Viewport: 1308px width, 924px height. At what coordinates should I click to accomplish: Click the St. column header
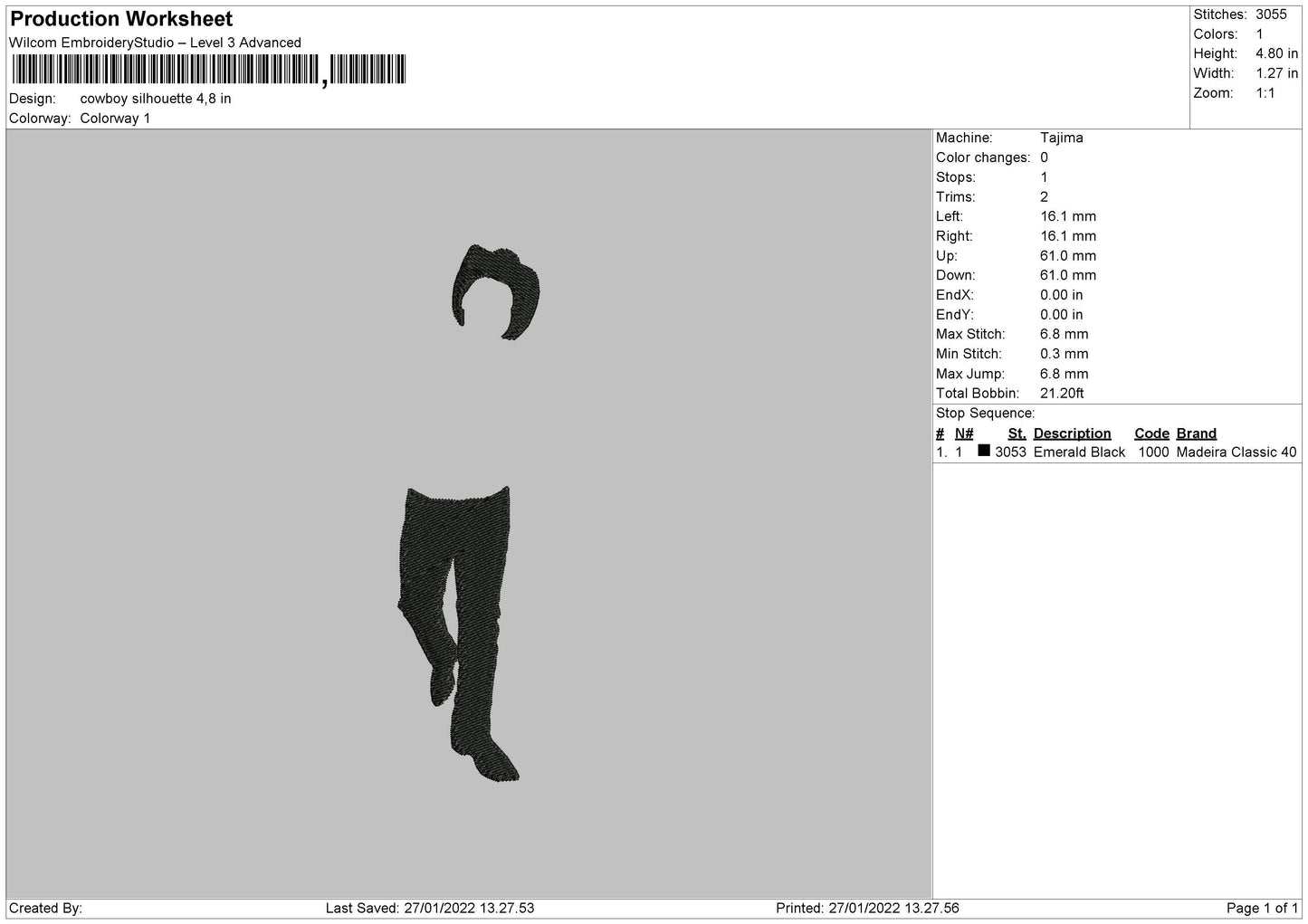[1017, 433]
